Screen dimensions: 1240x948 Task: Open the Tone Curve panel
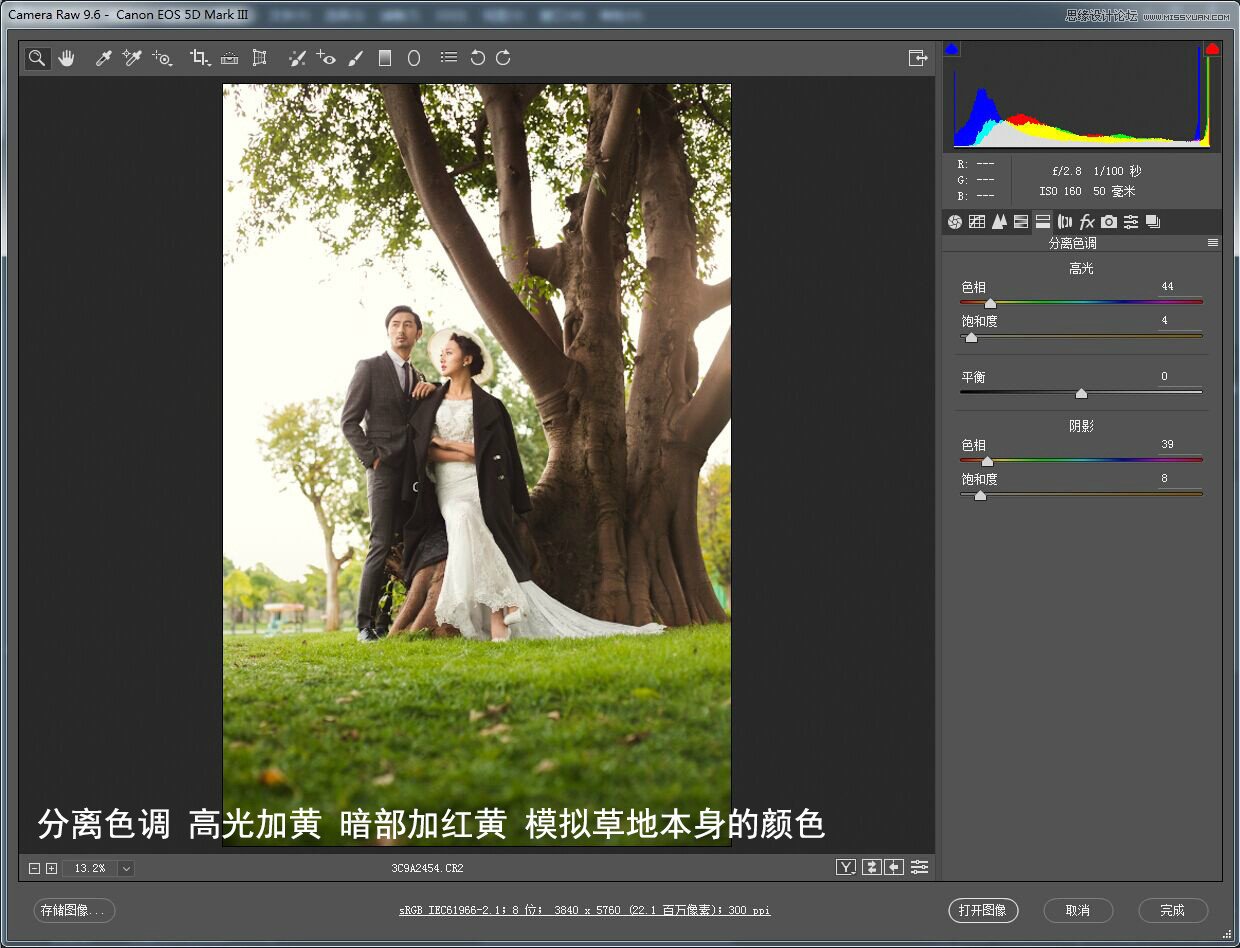point(977,221)
